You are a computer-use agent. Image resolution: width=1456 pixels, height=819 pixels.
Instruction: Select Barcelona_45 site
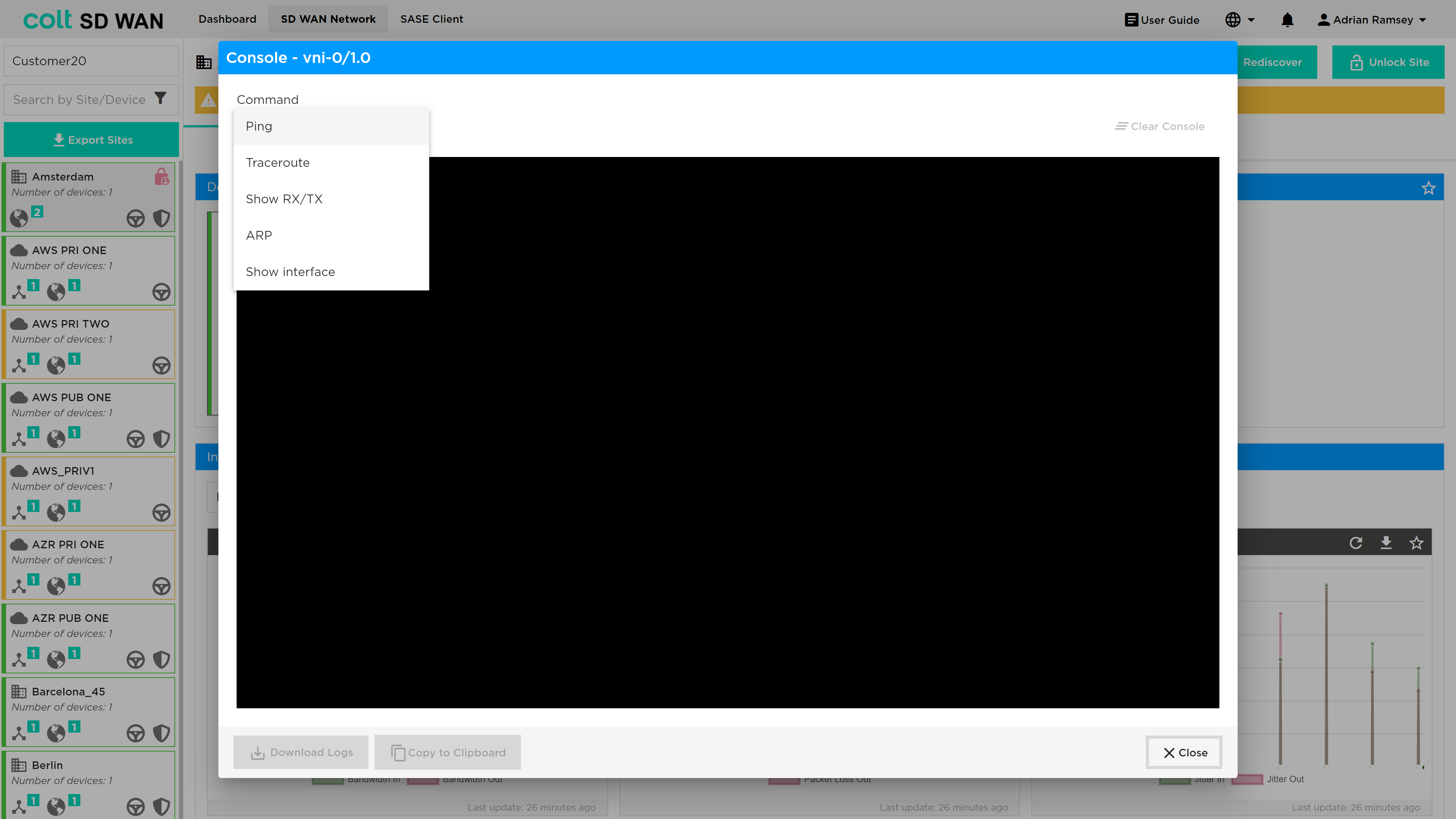(x=89, y=712)
